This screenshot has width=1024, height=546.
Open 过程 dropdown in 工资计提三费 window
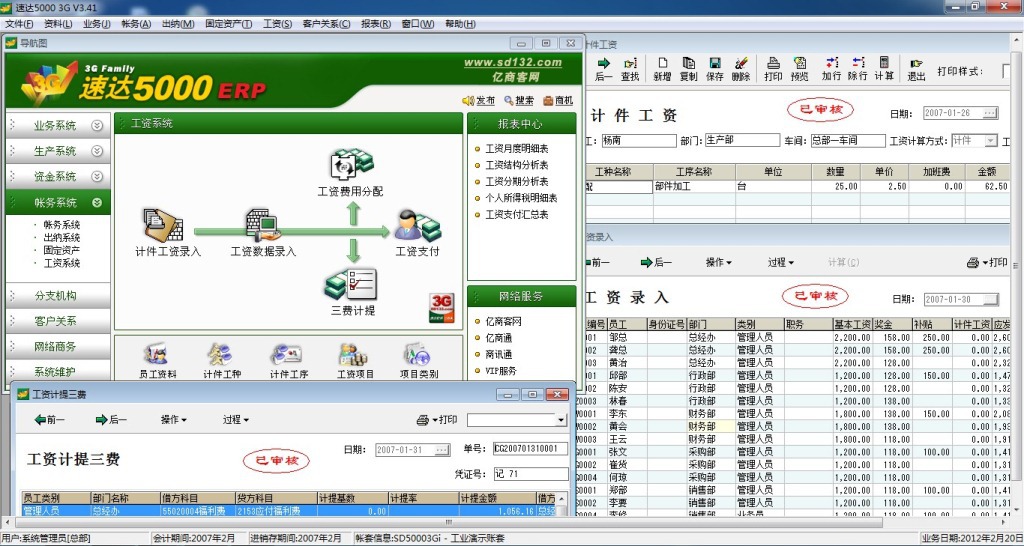235,420
